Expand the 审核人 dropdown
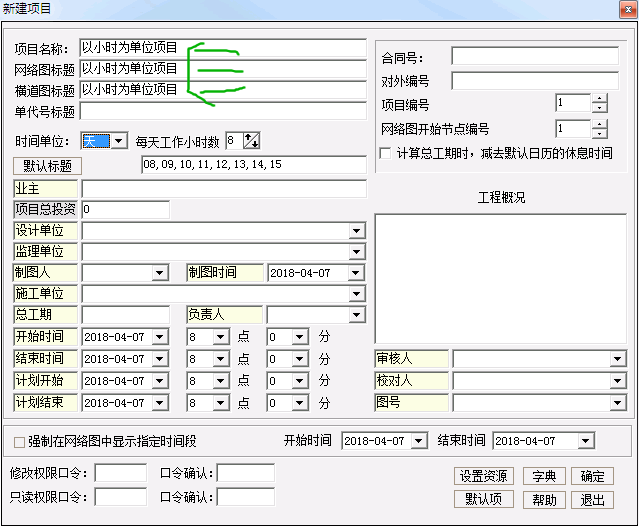This screenshot has width=639, height=527. pos(617,359)
